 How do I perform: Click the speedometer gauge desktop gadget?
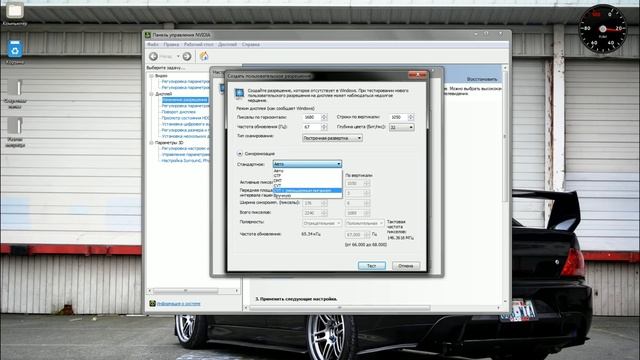(603, 29)
